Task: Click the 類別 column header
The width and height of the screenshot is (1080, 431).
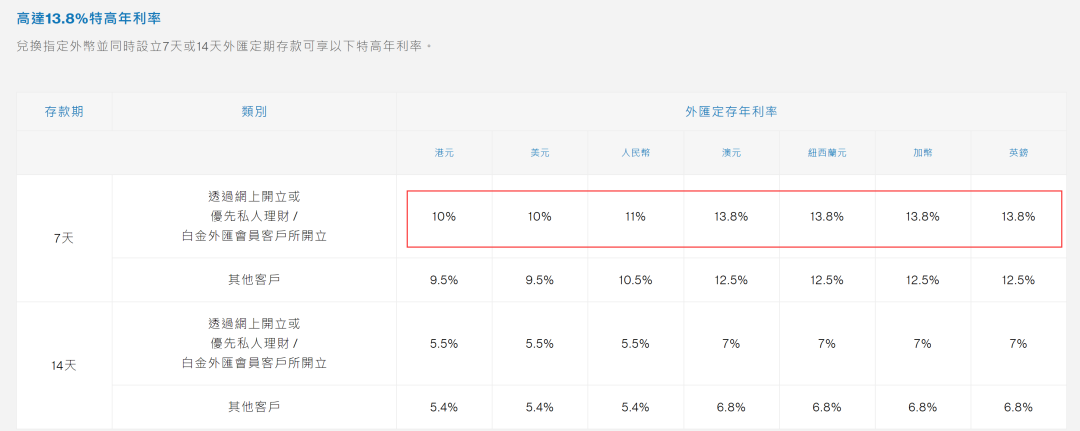Action: (254, 112)
